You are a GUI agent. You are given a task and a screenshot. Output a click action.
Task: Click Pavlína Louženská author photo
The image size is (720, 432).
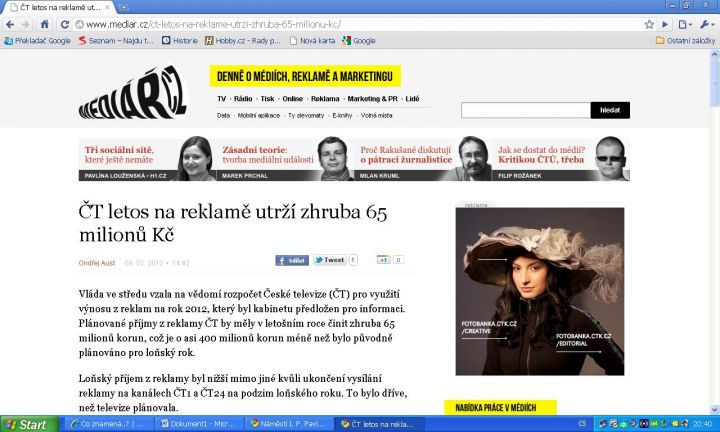click(x=196, y=158)
